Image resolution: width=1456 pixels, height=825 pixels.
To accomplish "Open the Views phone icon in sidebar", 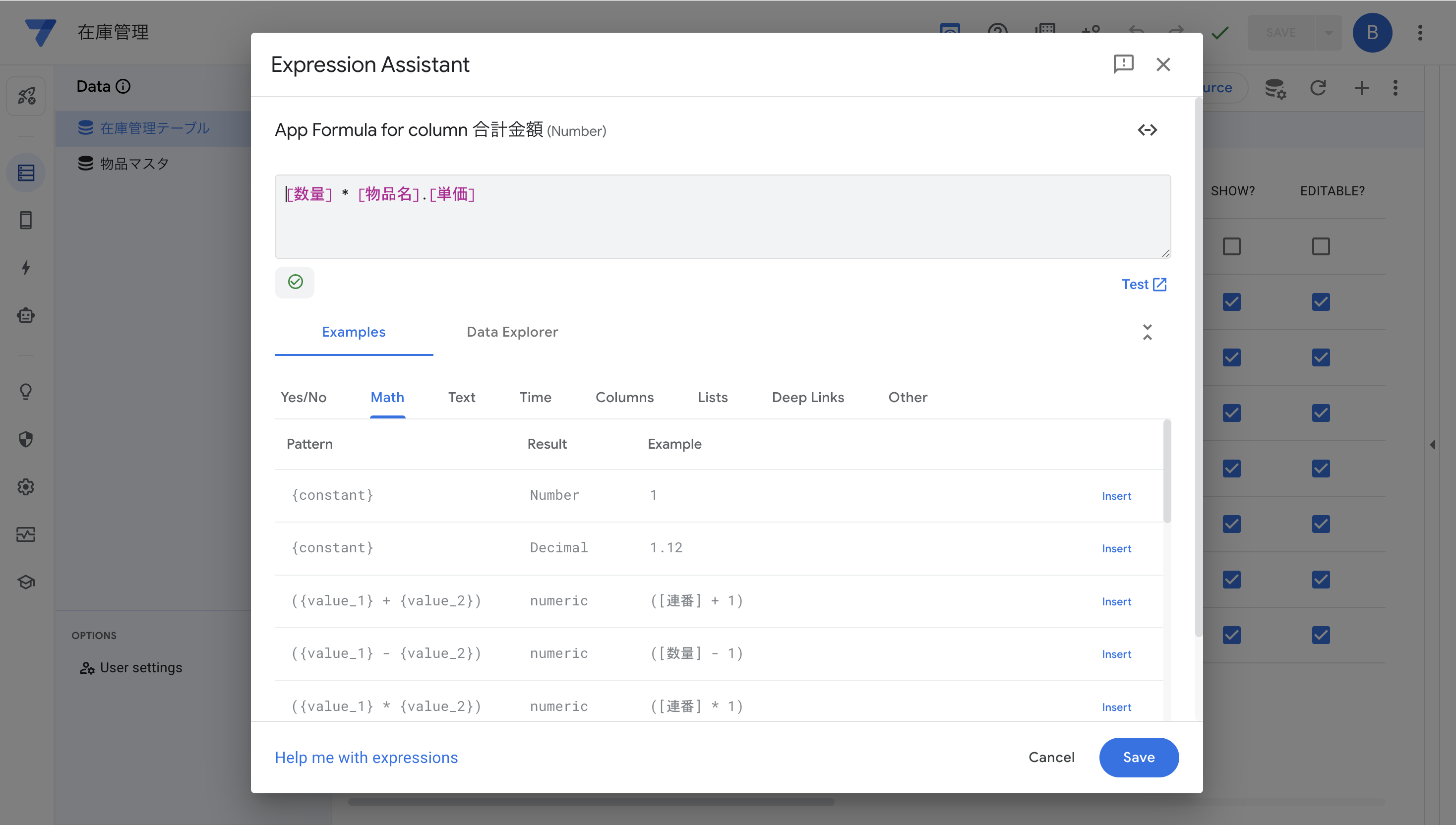I will point(26,220).
